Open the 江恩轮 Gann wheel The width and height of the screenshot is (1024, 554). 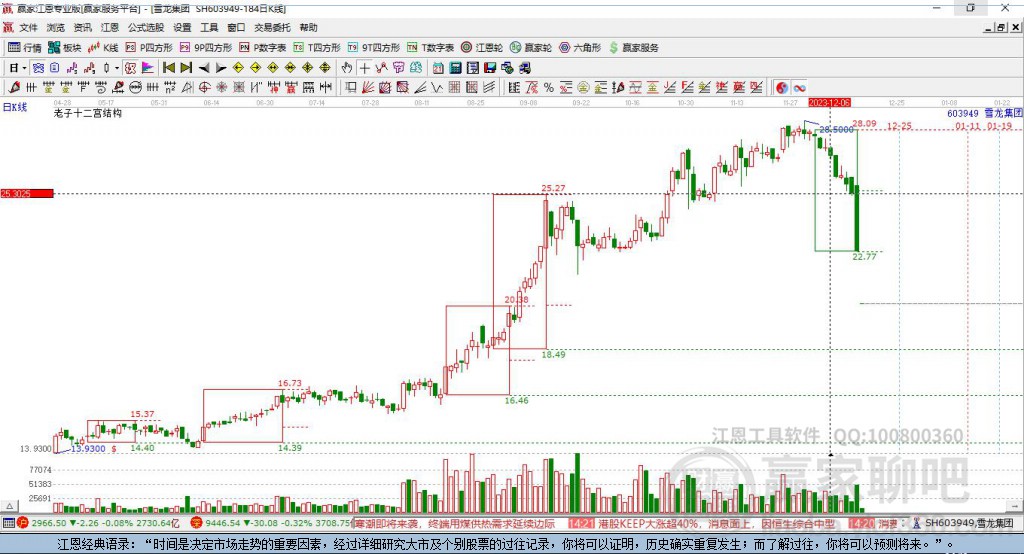pos(482,48)
